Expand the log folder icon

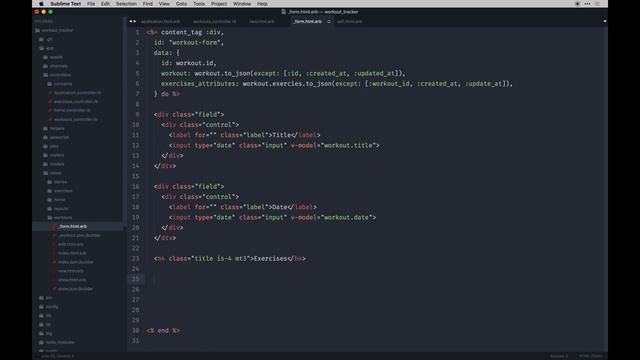(41, 333)
